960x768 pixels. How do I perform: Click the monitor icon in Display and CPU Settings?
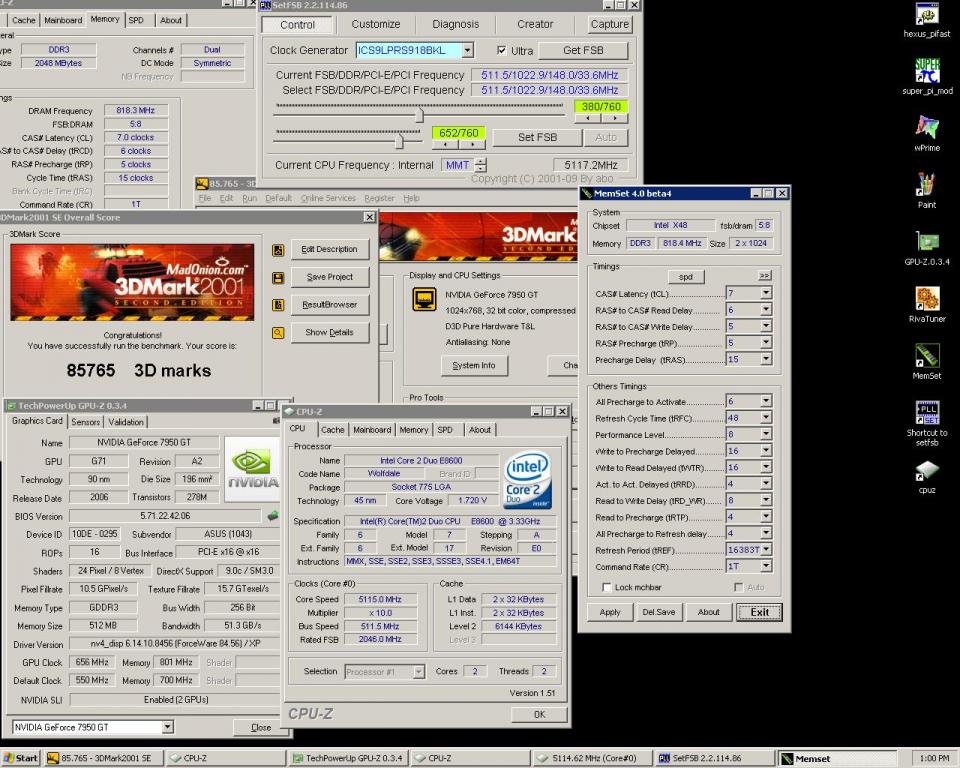click(x=424, y=299)
